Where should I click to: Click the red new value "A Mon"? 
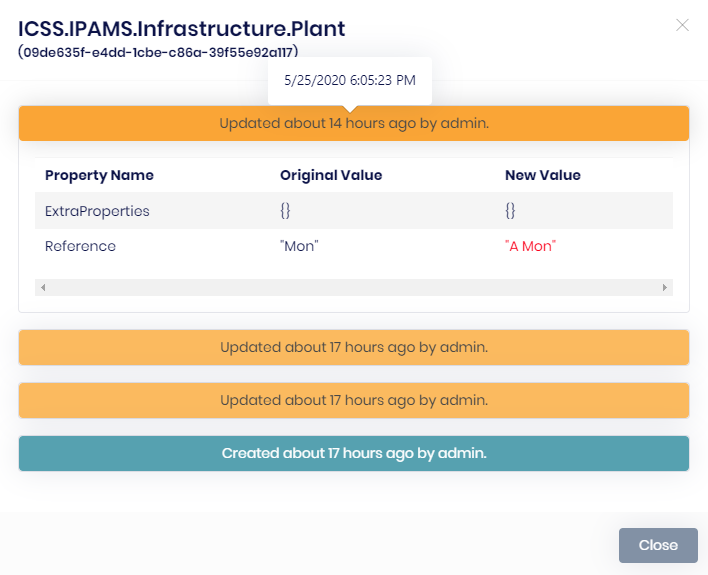coord(530,246)
